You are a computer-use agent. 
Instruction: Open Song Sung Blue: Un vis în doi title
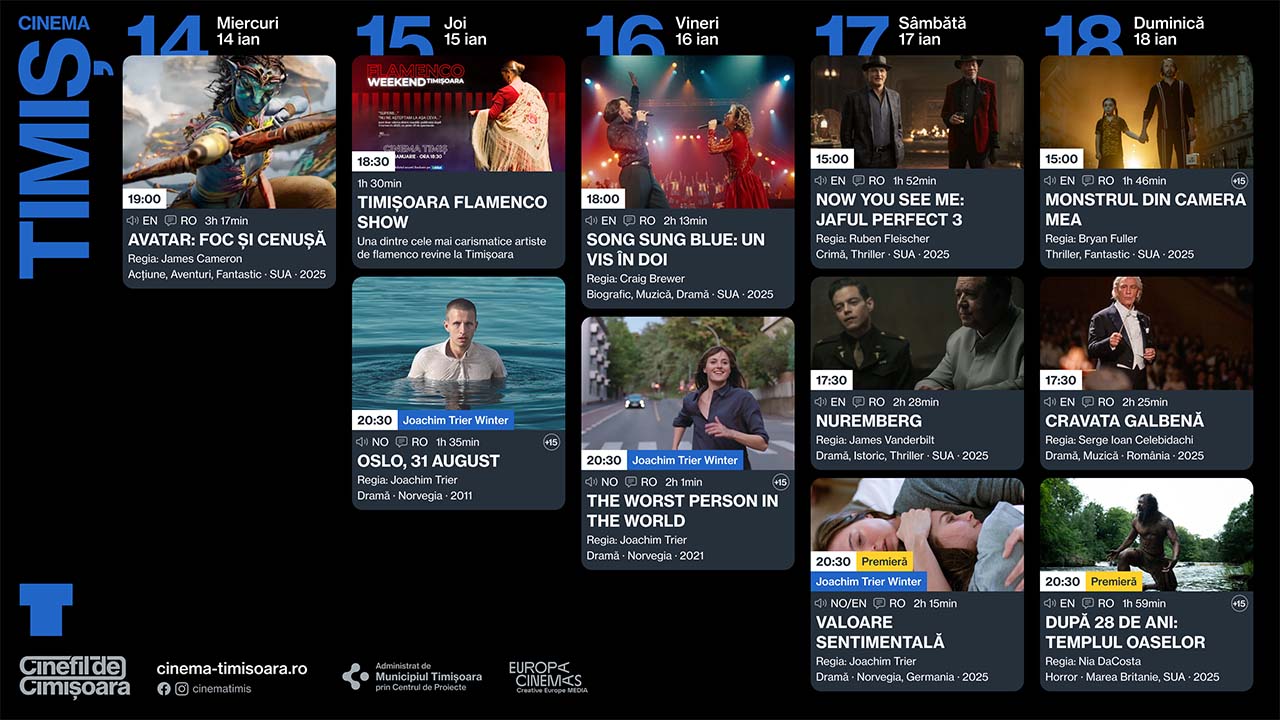coord(675,250)
